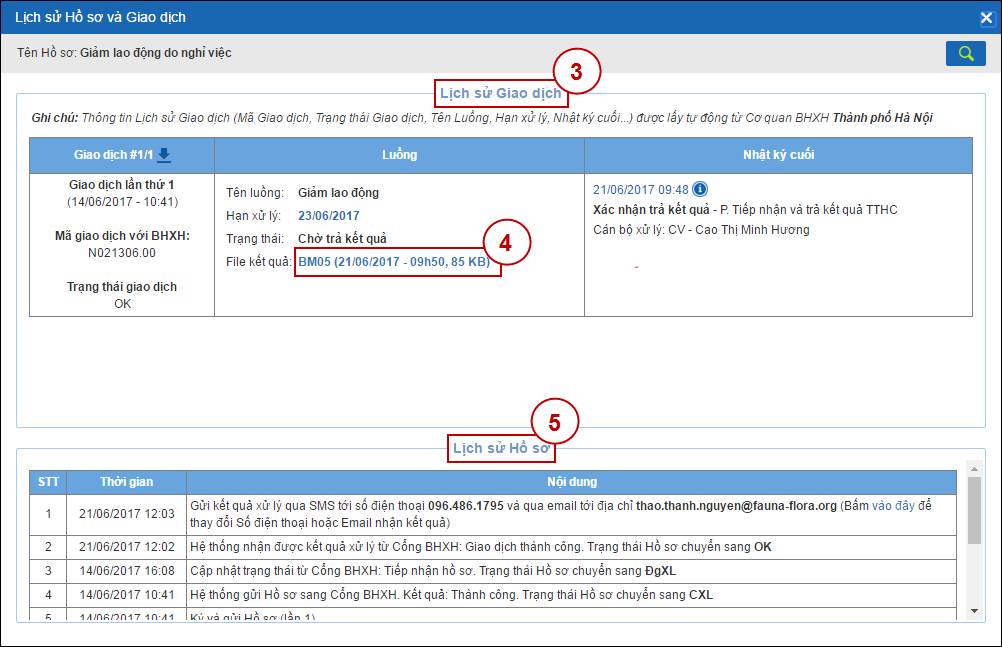Select row 4 time 14/06/2017 10:41
Image resolution: width=1002 pixels, height=647 pixels.
[493, 595]
